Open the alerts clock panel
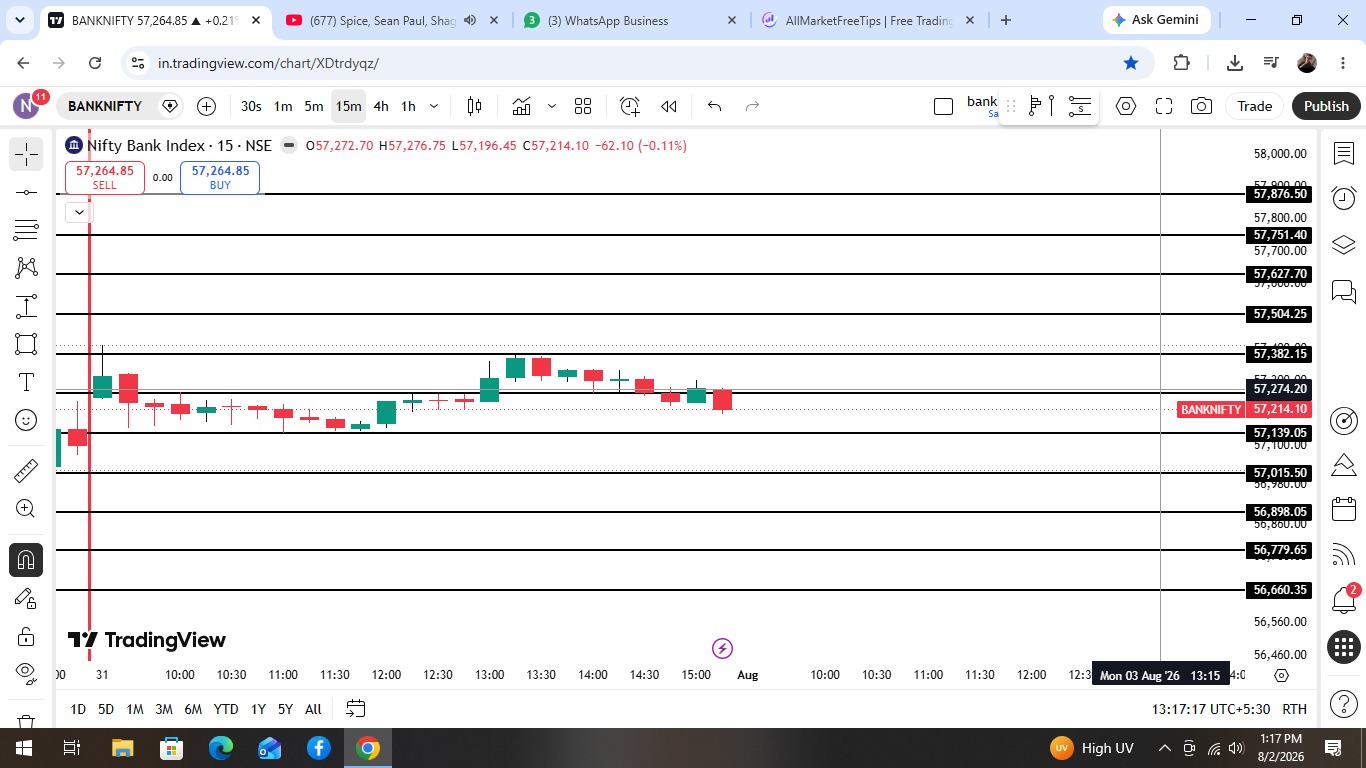This screenshot has width=1366, height=768. (1344, 198)
